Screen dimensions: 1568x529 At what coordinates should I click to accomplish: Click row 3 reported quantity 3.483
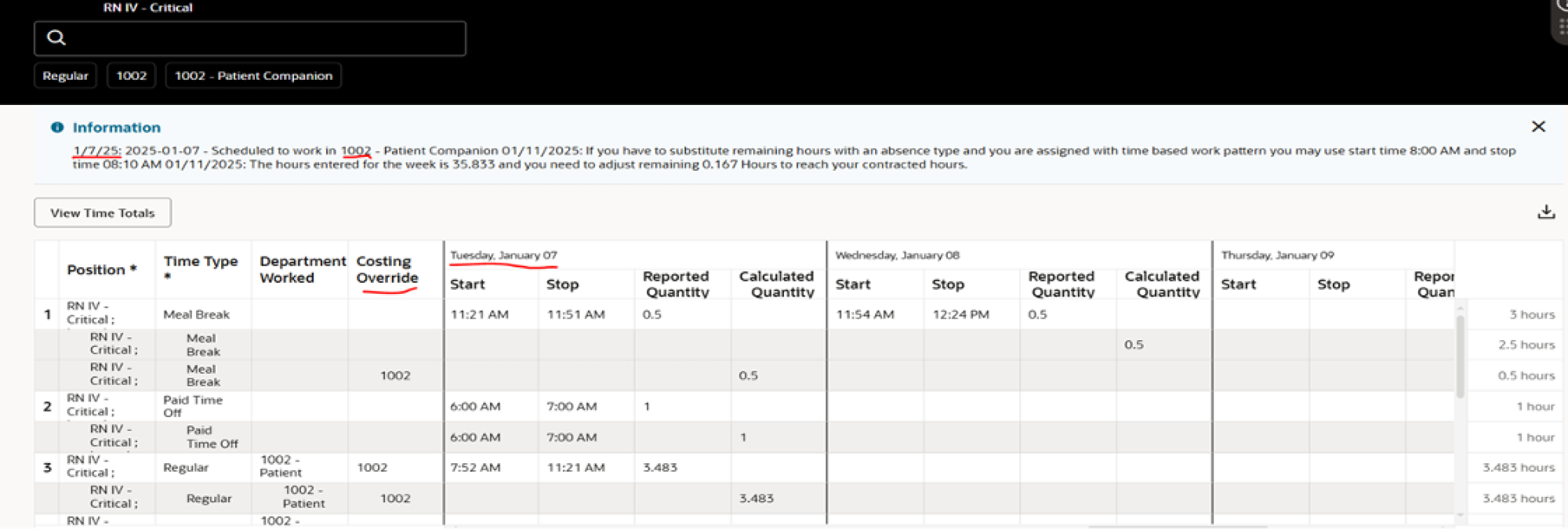click(x=660, y=467)
